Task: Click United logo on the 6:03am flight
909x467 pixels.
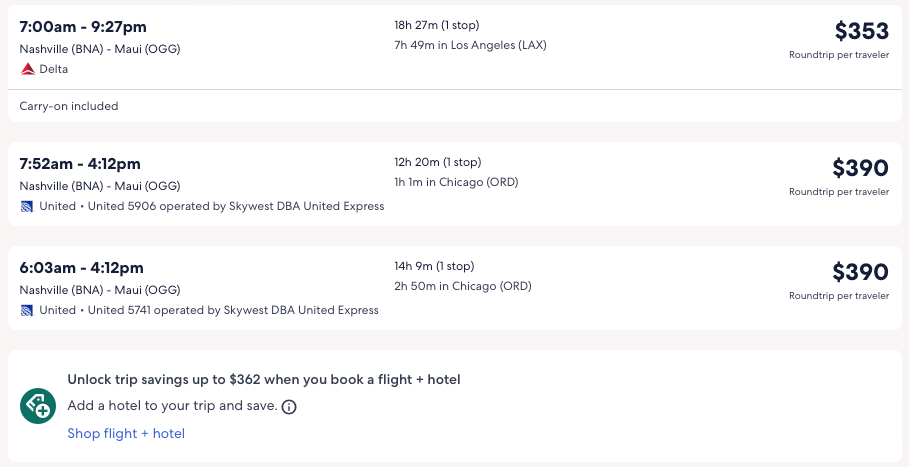Action: 27,310
